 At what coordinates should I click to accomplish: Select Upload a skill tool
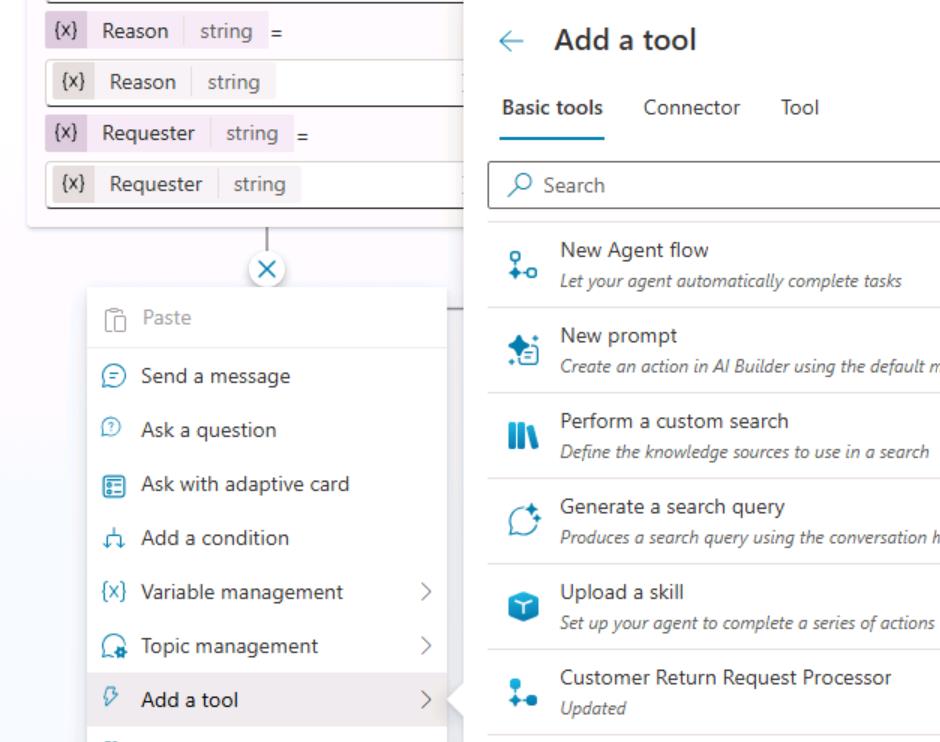713,607
